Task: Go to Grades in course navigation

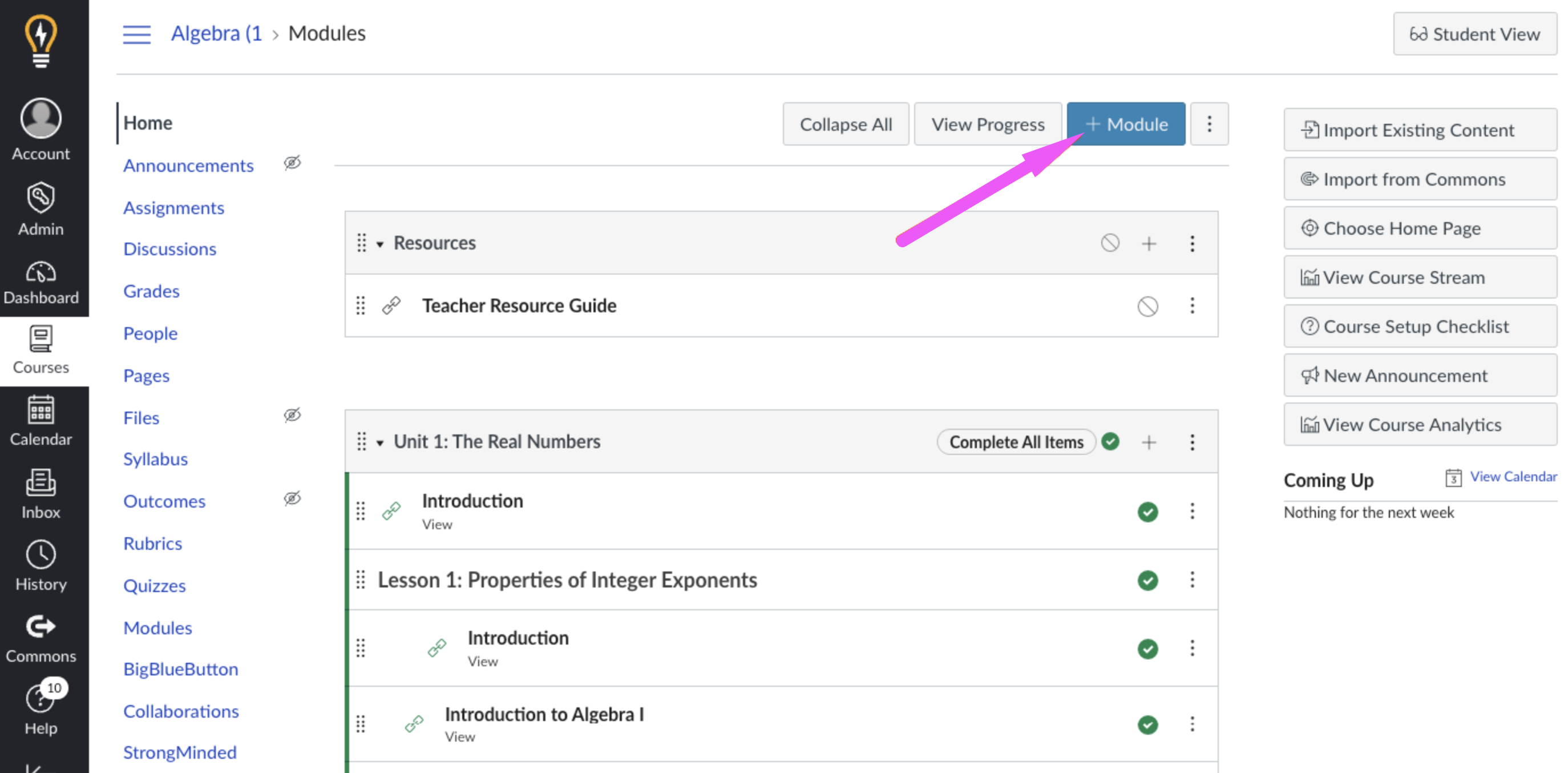Action: click(151, 291)
